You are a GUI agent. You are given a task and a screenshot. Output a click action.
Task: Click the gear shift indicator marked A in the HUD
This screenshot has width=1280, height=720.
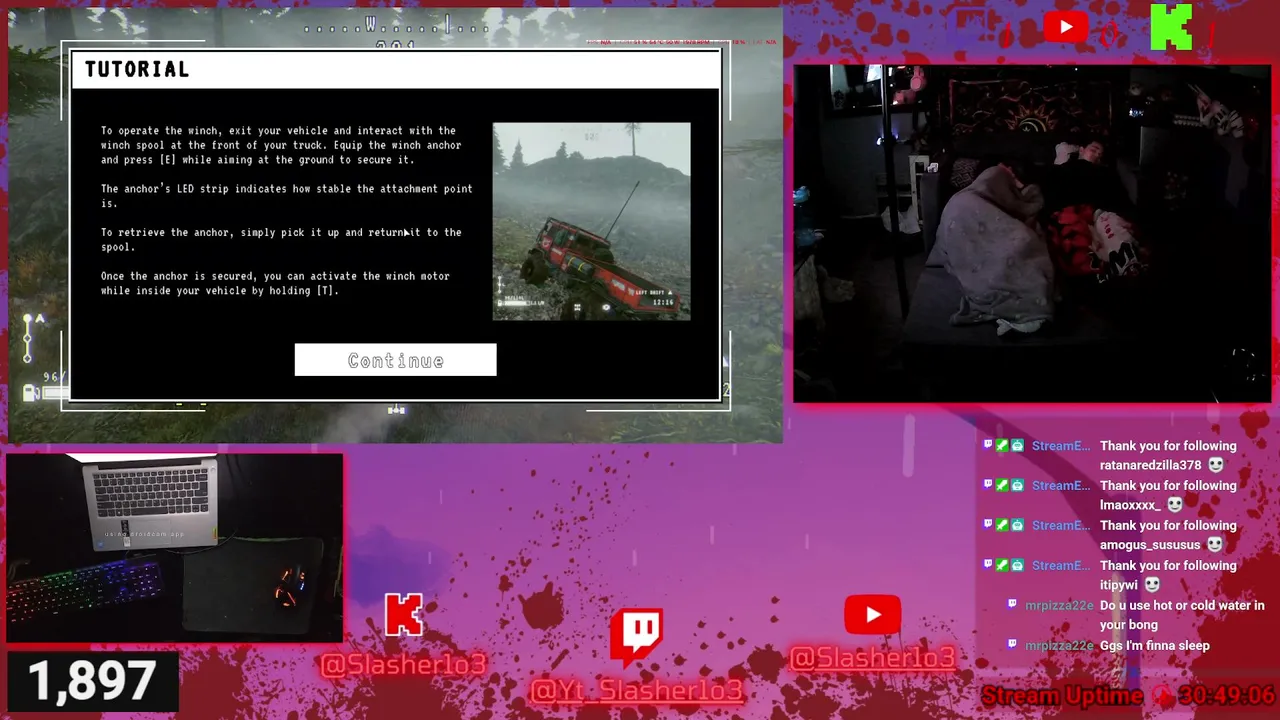click(x=32, y=337)
